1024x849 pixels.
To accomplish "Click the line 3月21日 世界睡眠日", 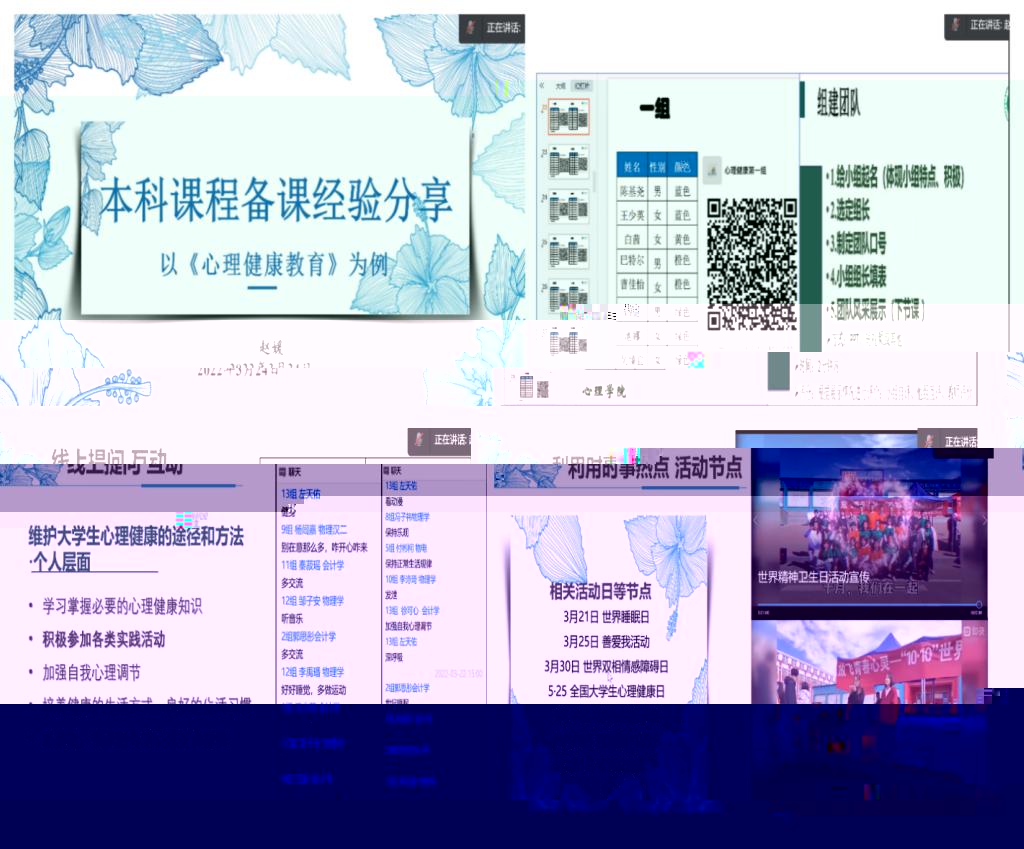I will [x=606, y=617].
